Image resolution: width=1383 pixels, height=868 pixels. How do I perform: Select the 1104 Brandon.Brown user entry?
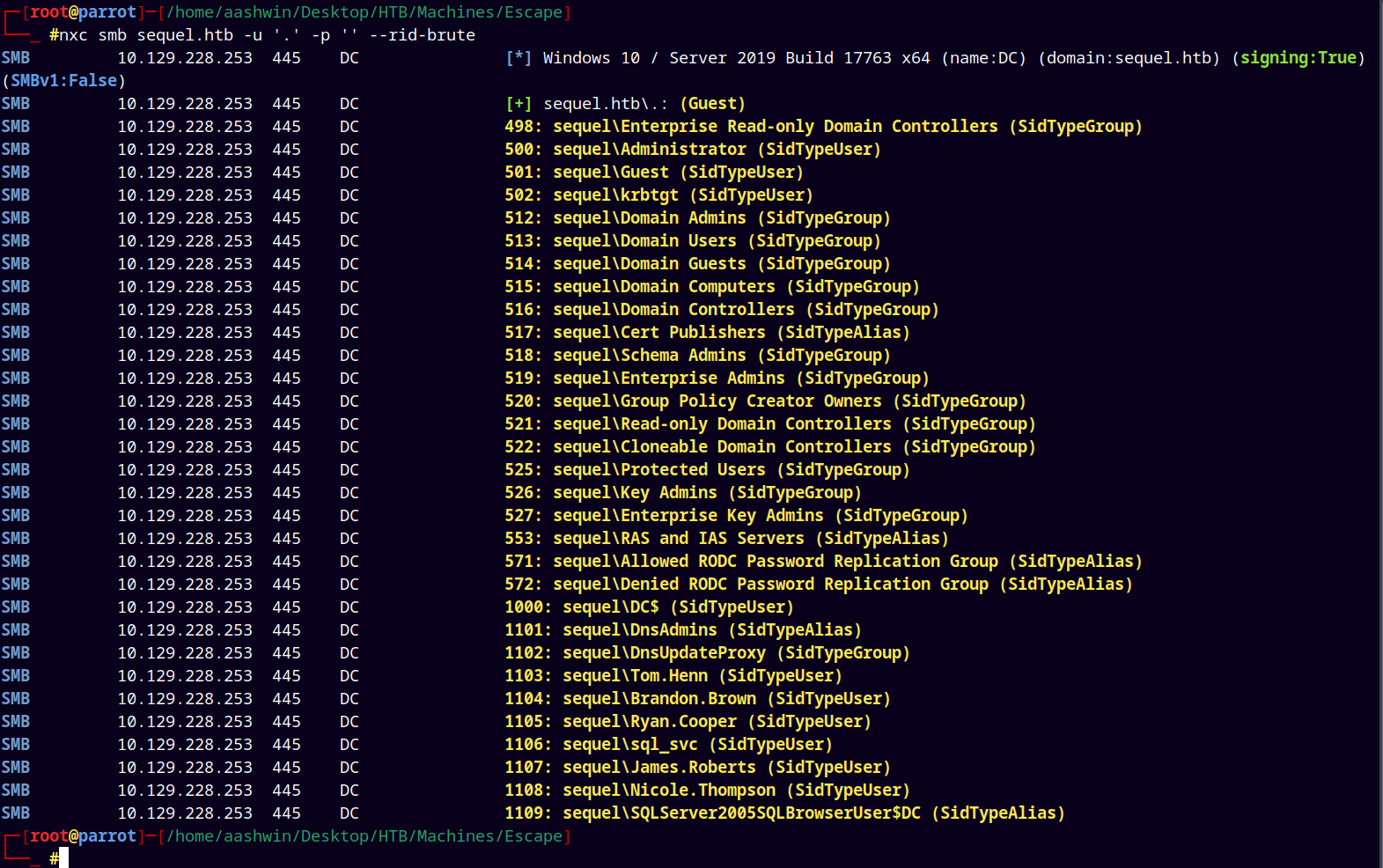pyautogui.click(x=698, y=699)
